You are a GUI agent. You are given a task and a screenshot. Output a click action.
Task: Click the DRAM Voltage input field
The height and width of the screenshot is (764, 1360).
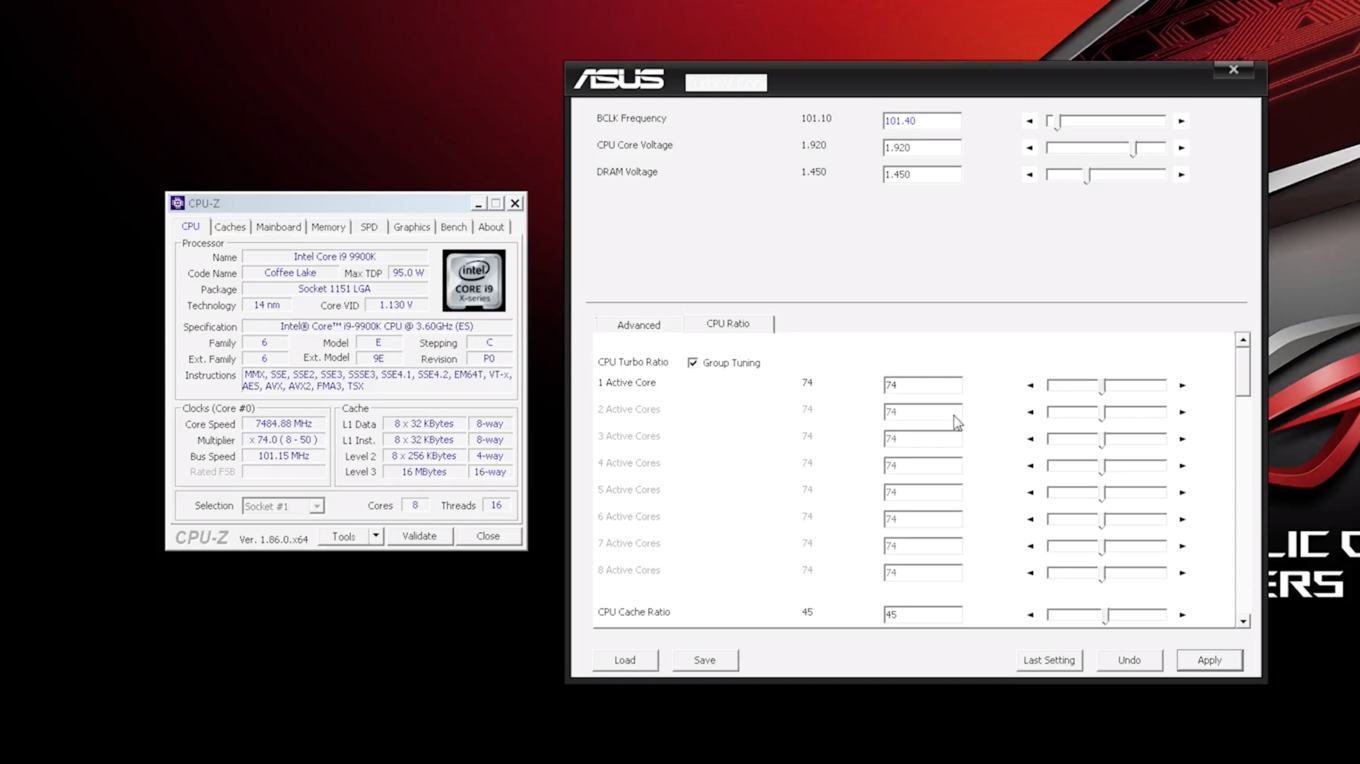tap(922, 175)
